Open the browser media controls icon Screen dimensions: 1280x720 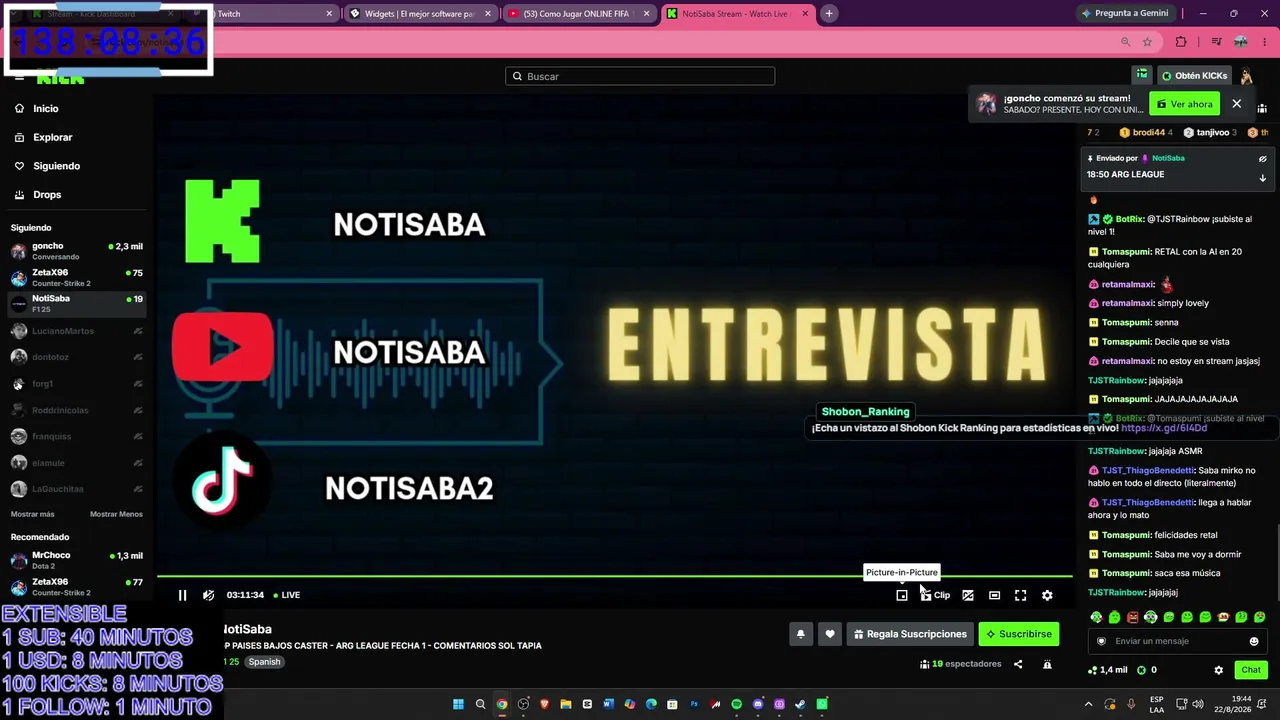pyautogui.click(x=1216, y=42)
